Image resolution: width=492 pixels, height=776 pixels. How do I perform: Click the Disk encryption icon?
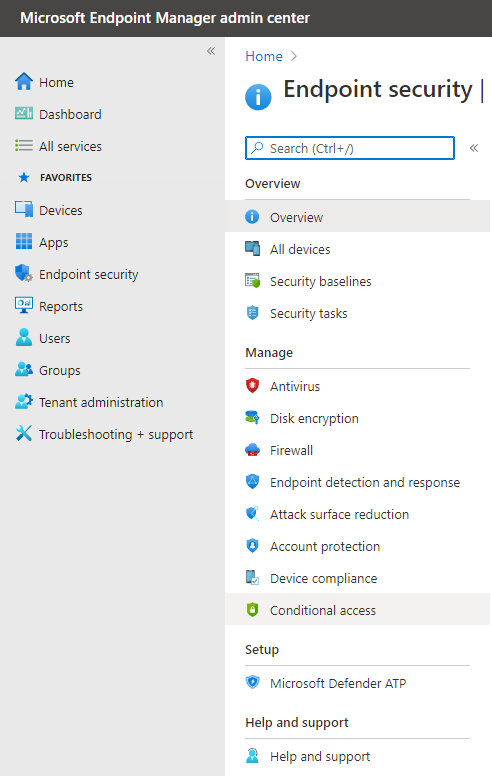click(252, 418)
